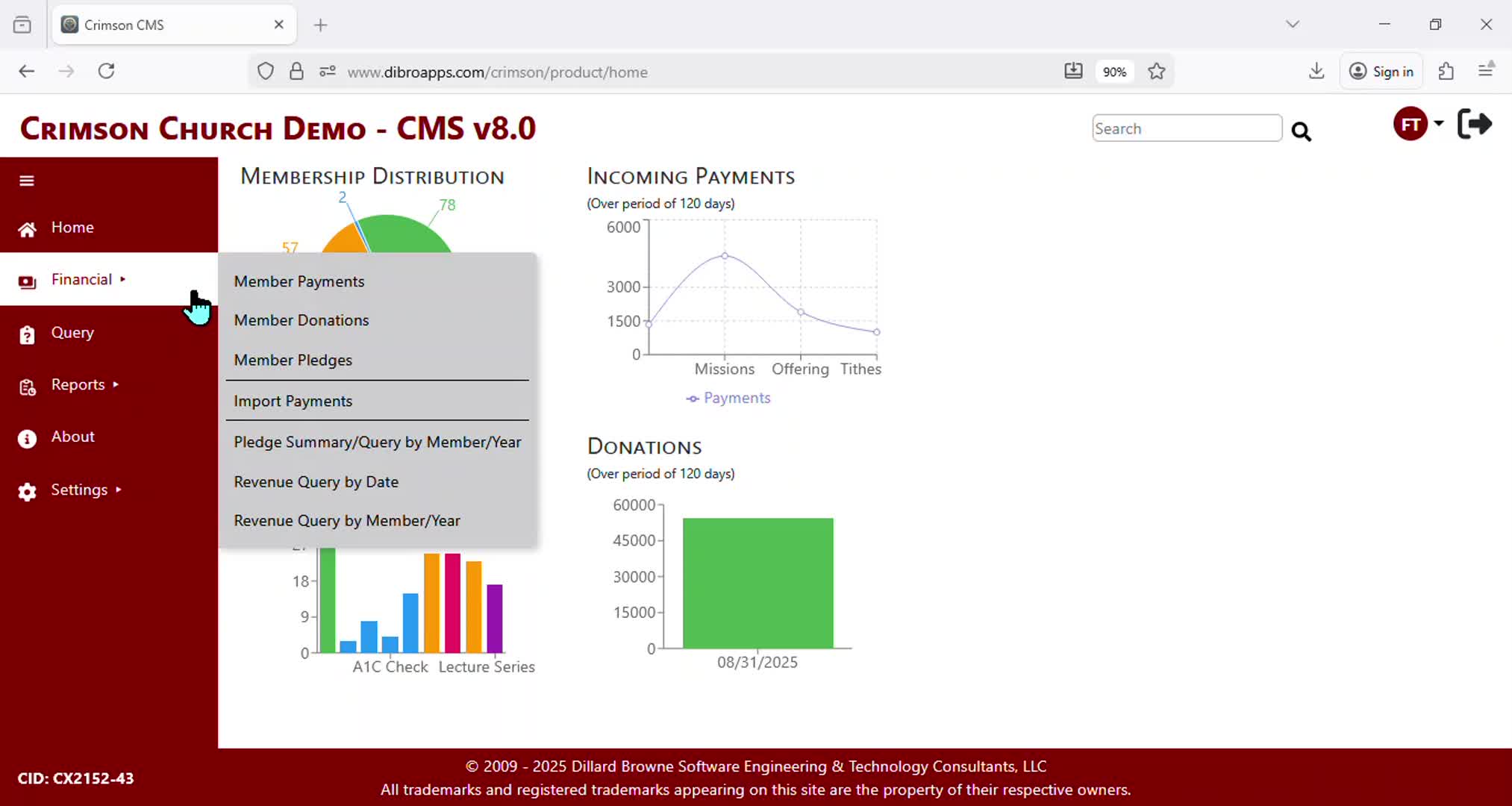Click the About info icon
Image resolution: width=1512 pixels, height=806 pixels.
[27, 439]
